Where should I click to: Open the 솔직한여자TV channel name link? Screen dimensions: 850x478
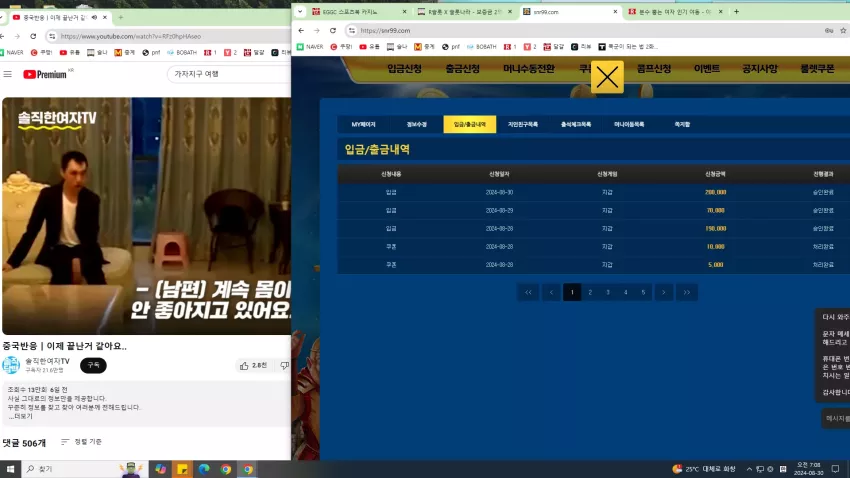point(47,361)
